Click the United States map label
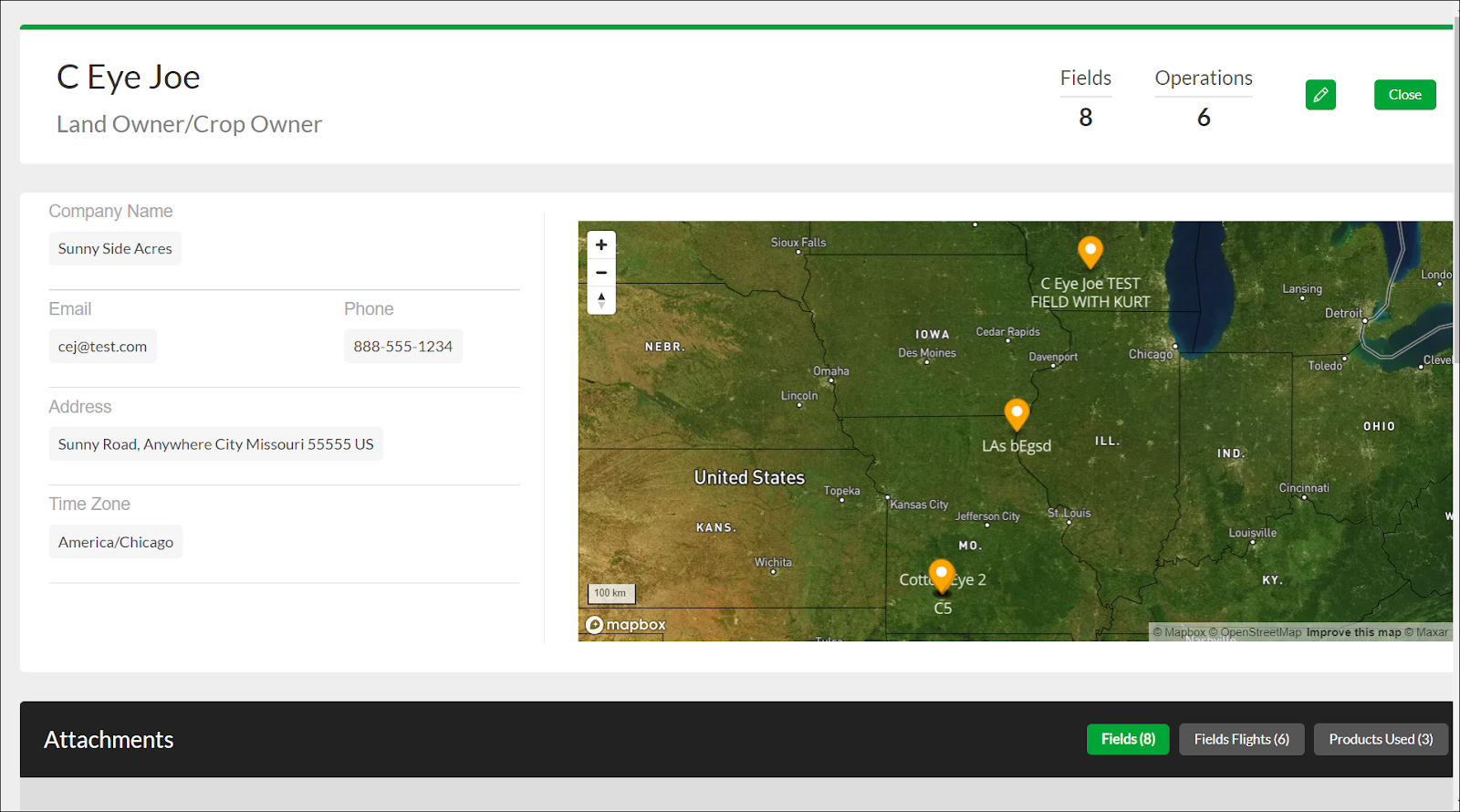Image resolution: width=1460 pixels, height=812 pixels. 749,477
